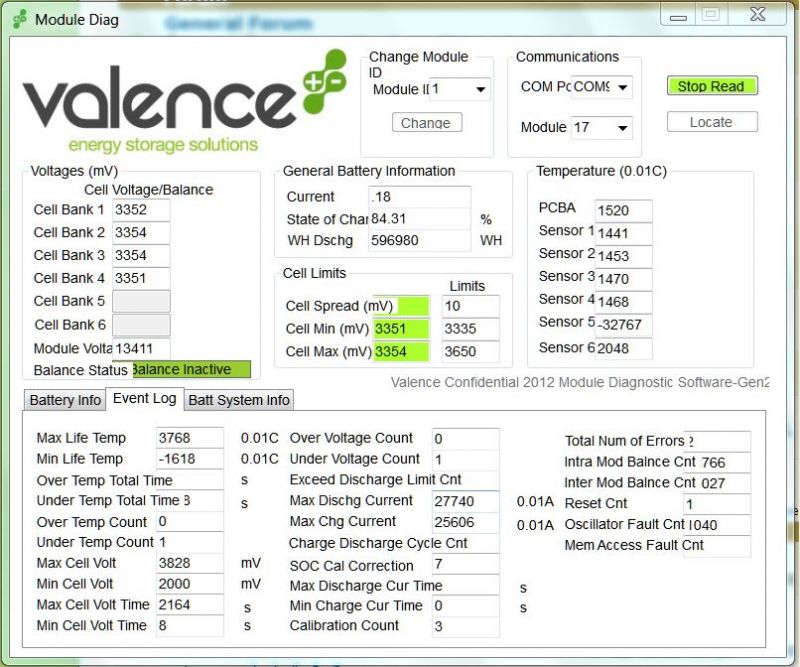Click the Reset Cnt field

coord(717,504)
